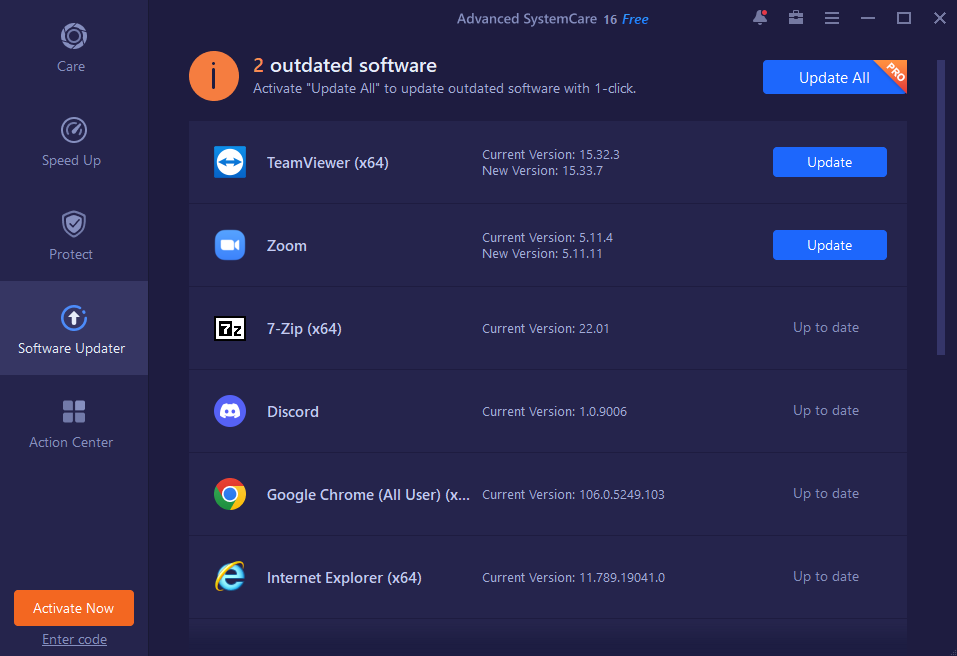Open the Protect shield icon
Image resolution: width=957 pixels, height=656 pixels.
click(x=74, y=224)
